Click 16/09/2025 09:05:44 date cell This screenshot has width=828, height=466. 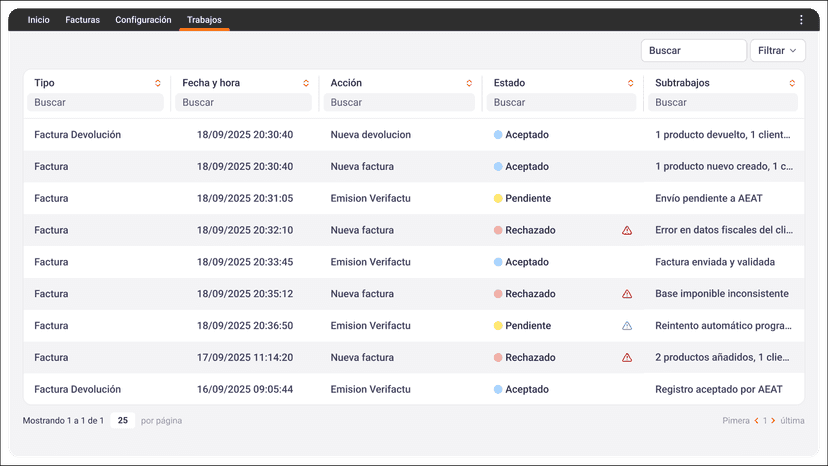pos(245,389)
